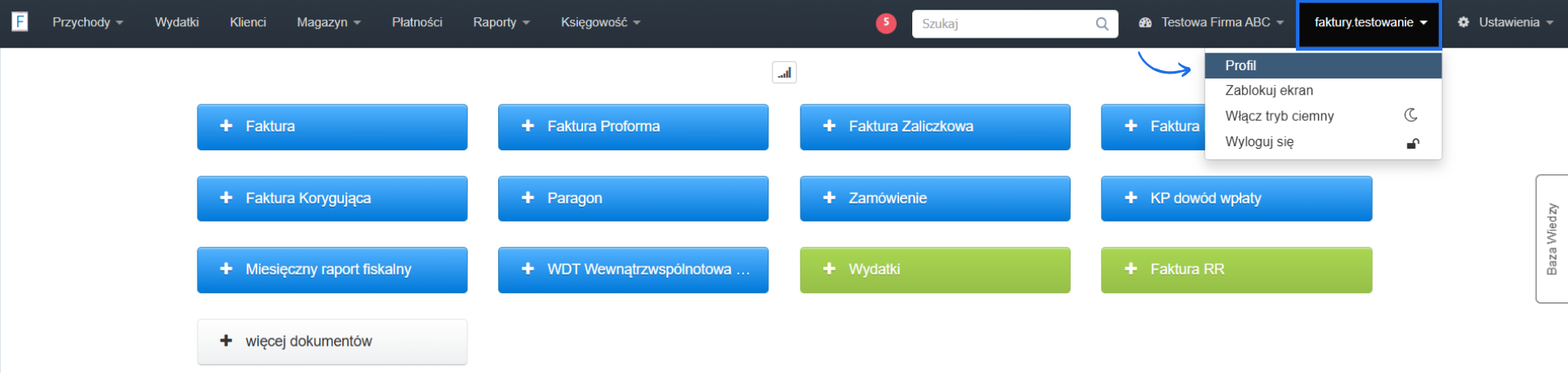Create a new Faktura Proforma

pos(633,127)
